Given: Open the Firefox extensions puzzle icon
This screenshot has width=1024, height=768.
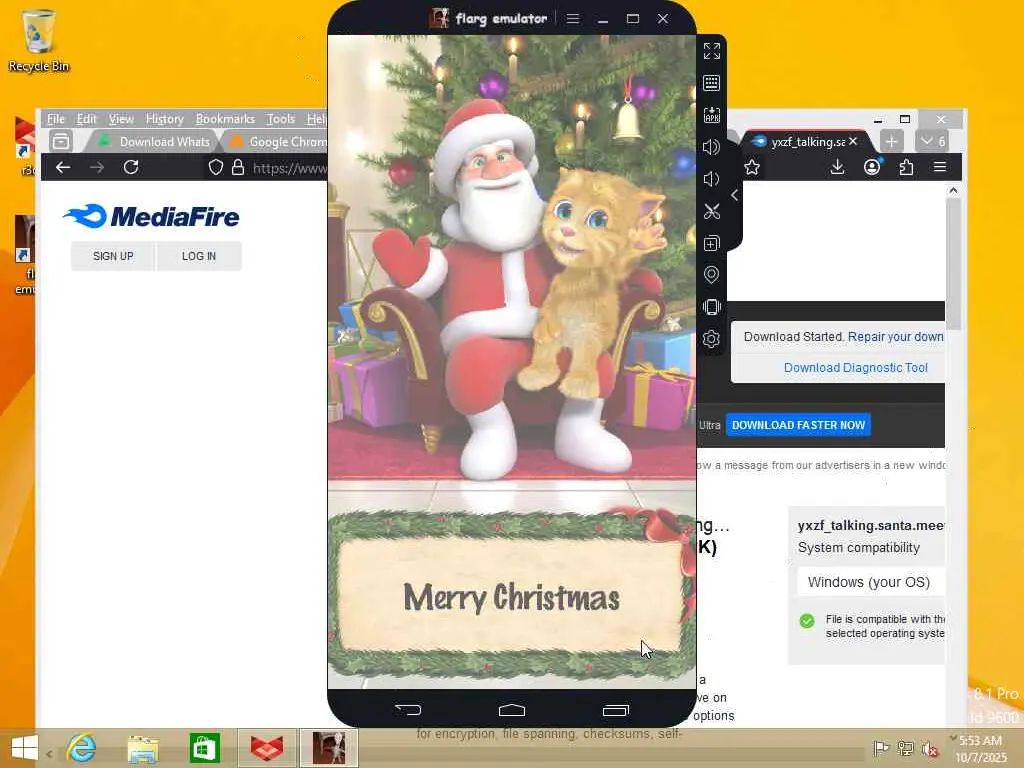Looking at the screenshot, I should (906, 168).
